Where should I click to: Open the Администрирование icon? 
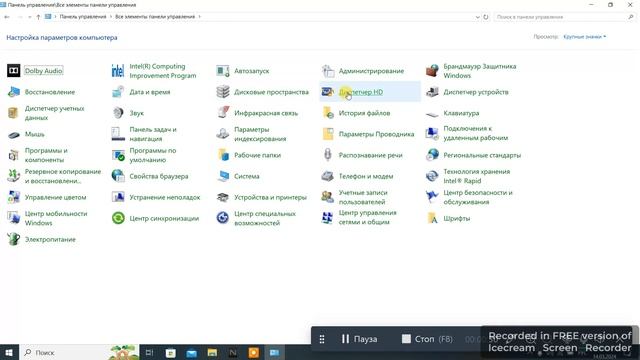[x=328, y=71]
